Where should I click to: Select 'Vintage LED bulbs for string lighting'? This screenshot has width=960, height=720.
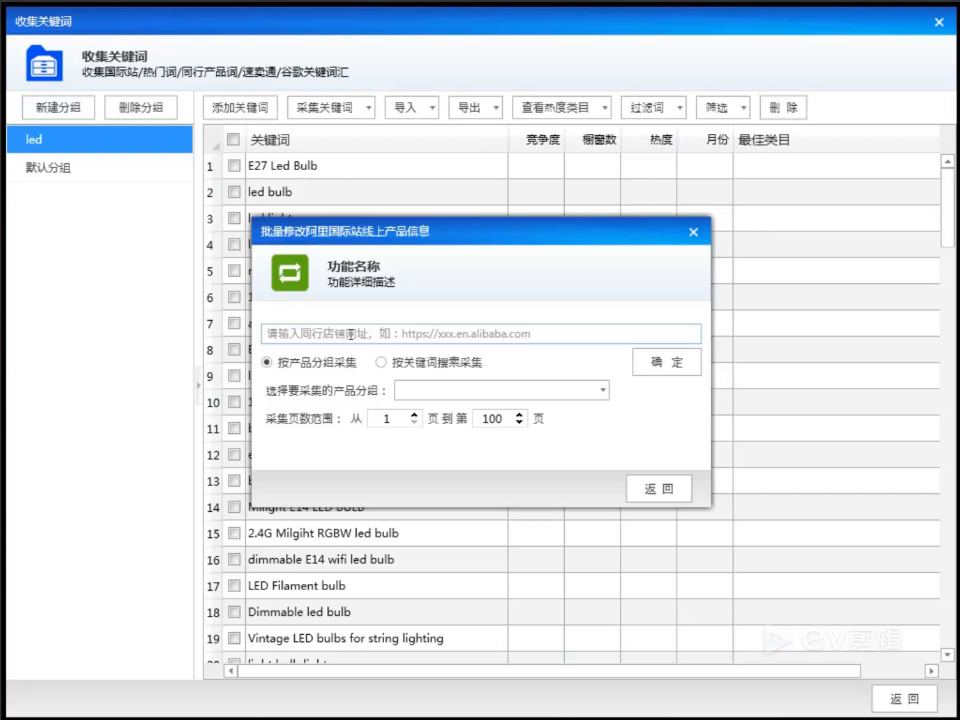pyautogui.click(x=345, y=639)
